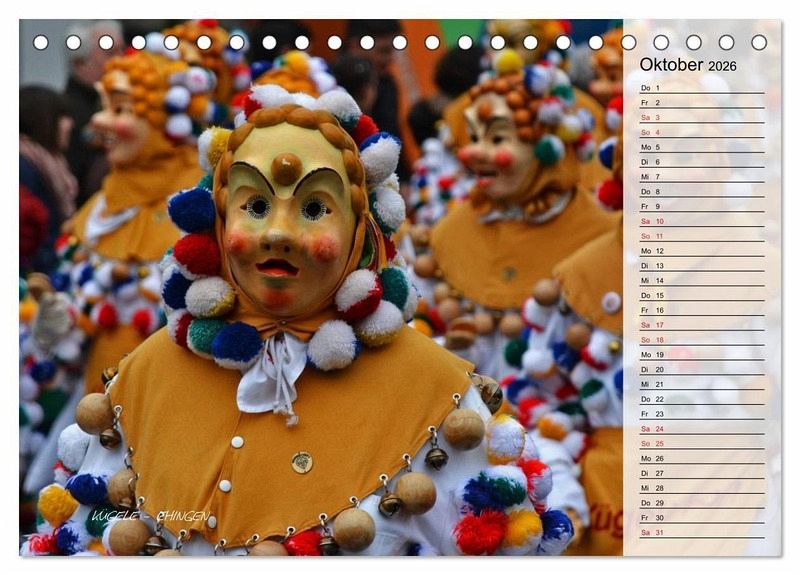The image size is (800, 575).
Task: Click the leftmost spiral binding hole
Action: tap(41, 42)
